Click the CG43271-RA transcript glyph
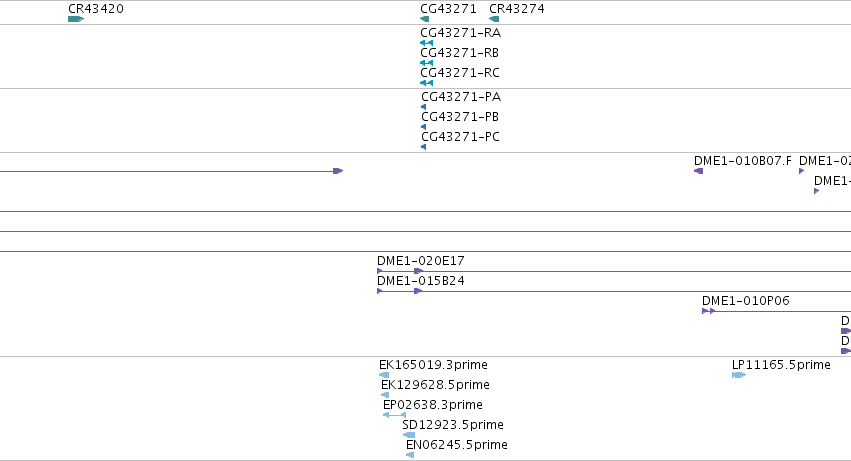The image size is (851, 461). pyautogui.click(x=427, y=43)
